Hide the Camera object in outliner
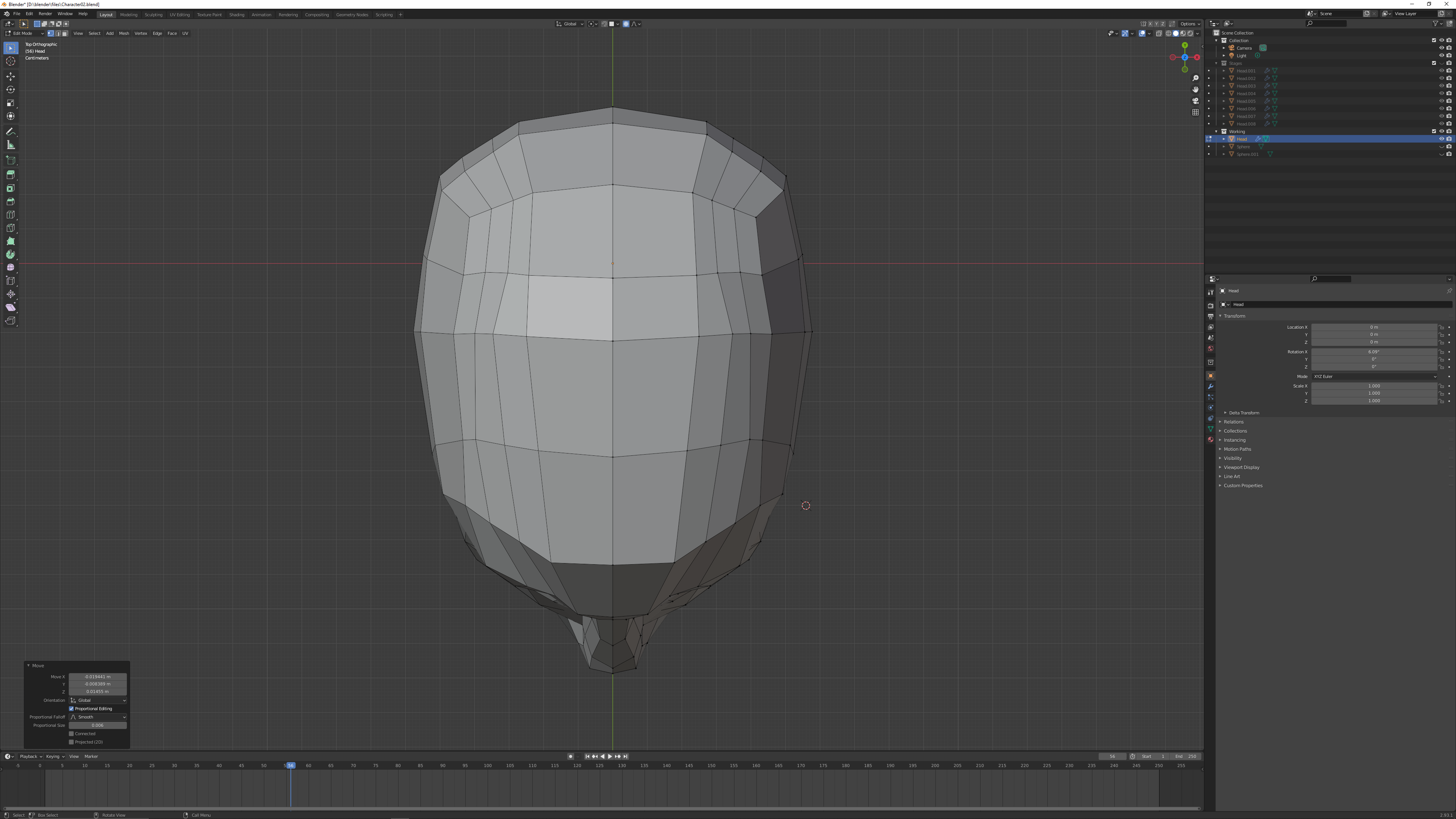This screenshot has height=819, width=1456. click(1441, 48)
